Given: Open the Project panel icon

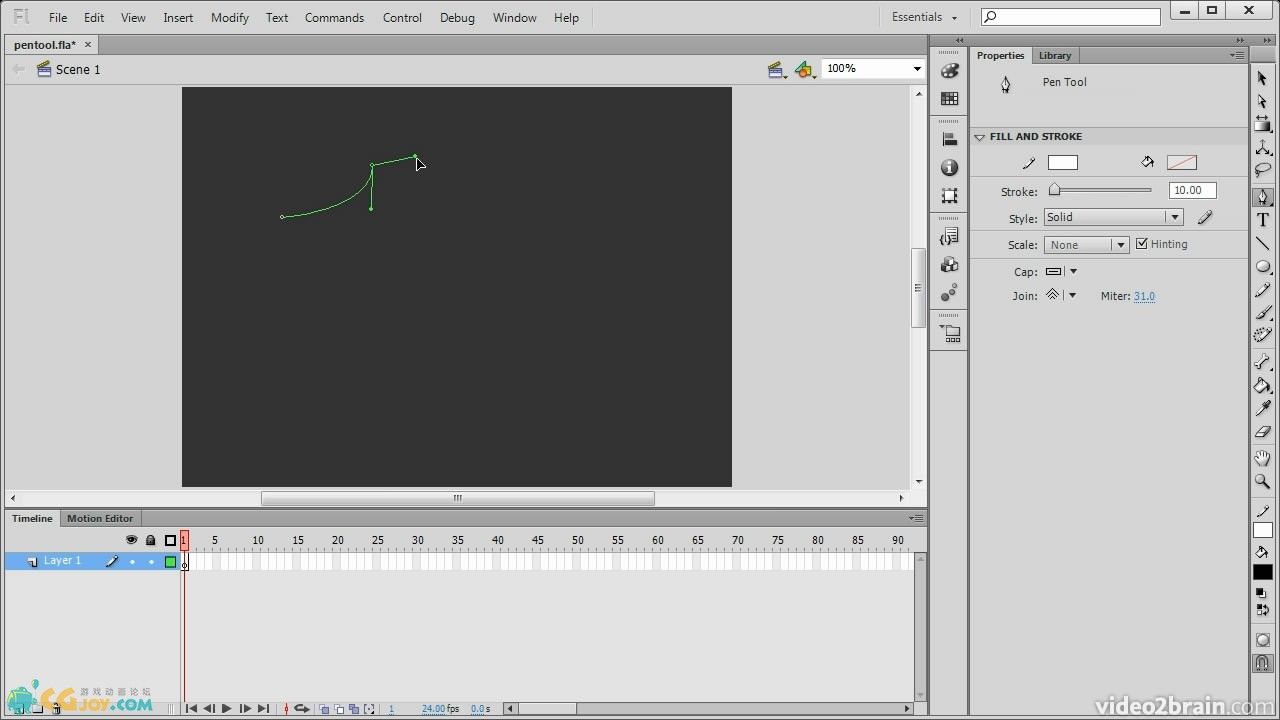Looking at the screenshot, I should click(x=949, y=333).
